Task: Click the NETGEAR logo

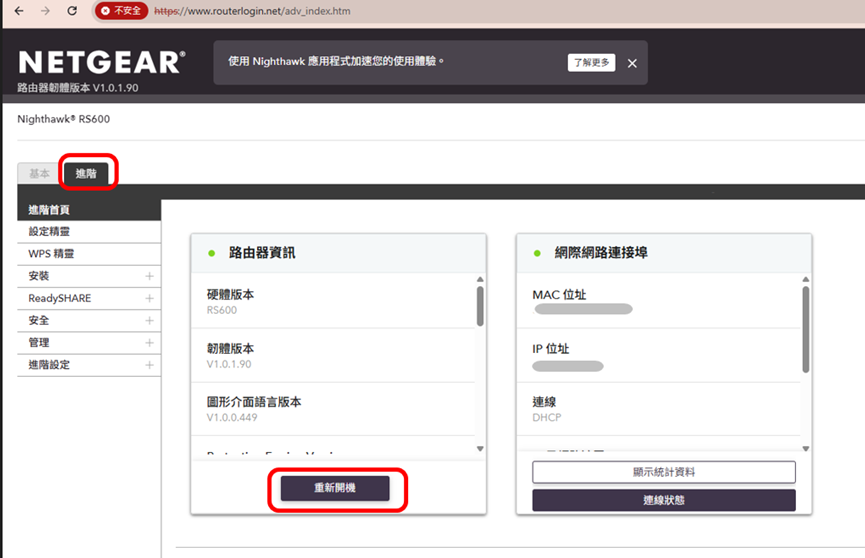Action: point(102,62)
